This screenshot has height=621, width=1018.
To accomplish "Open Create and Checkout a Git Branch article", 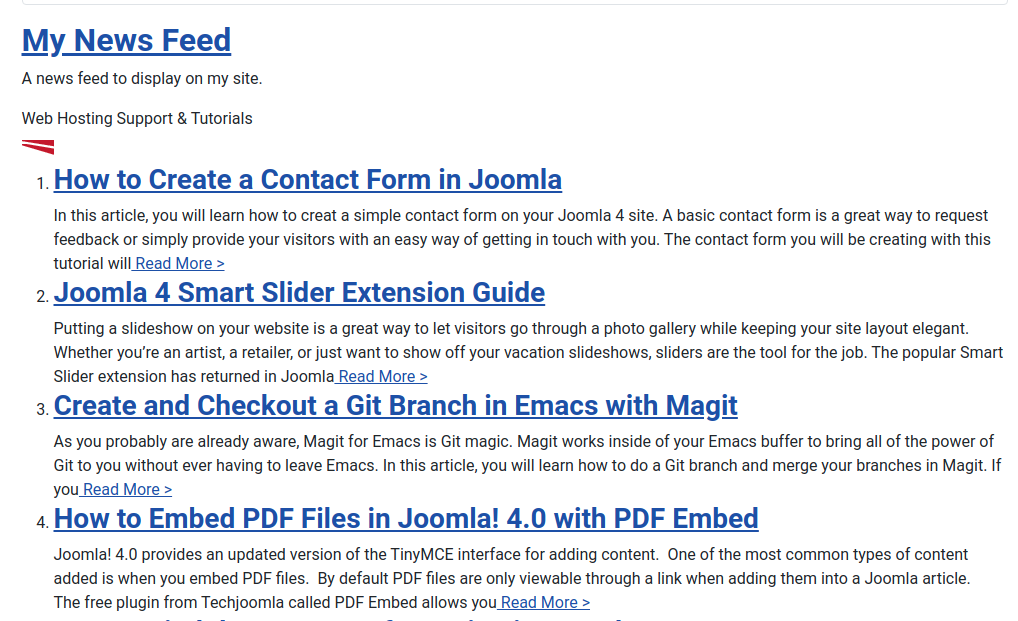I will (395, 406).
